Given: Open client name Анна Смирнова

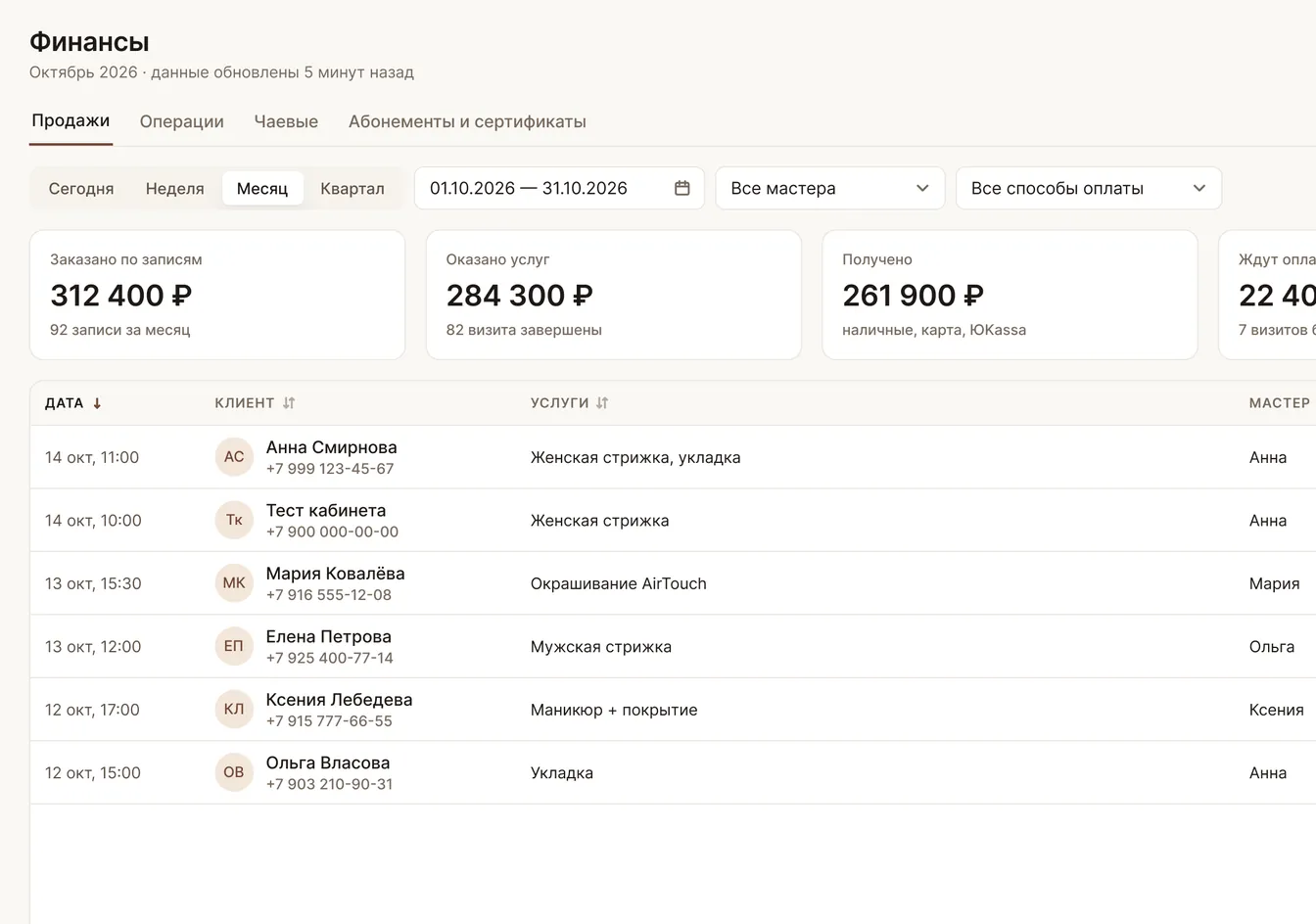Looking at the screenshot, I should coord(332,447).
